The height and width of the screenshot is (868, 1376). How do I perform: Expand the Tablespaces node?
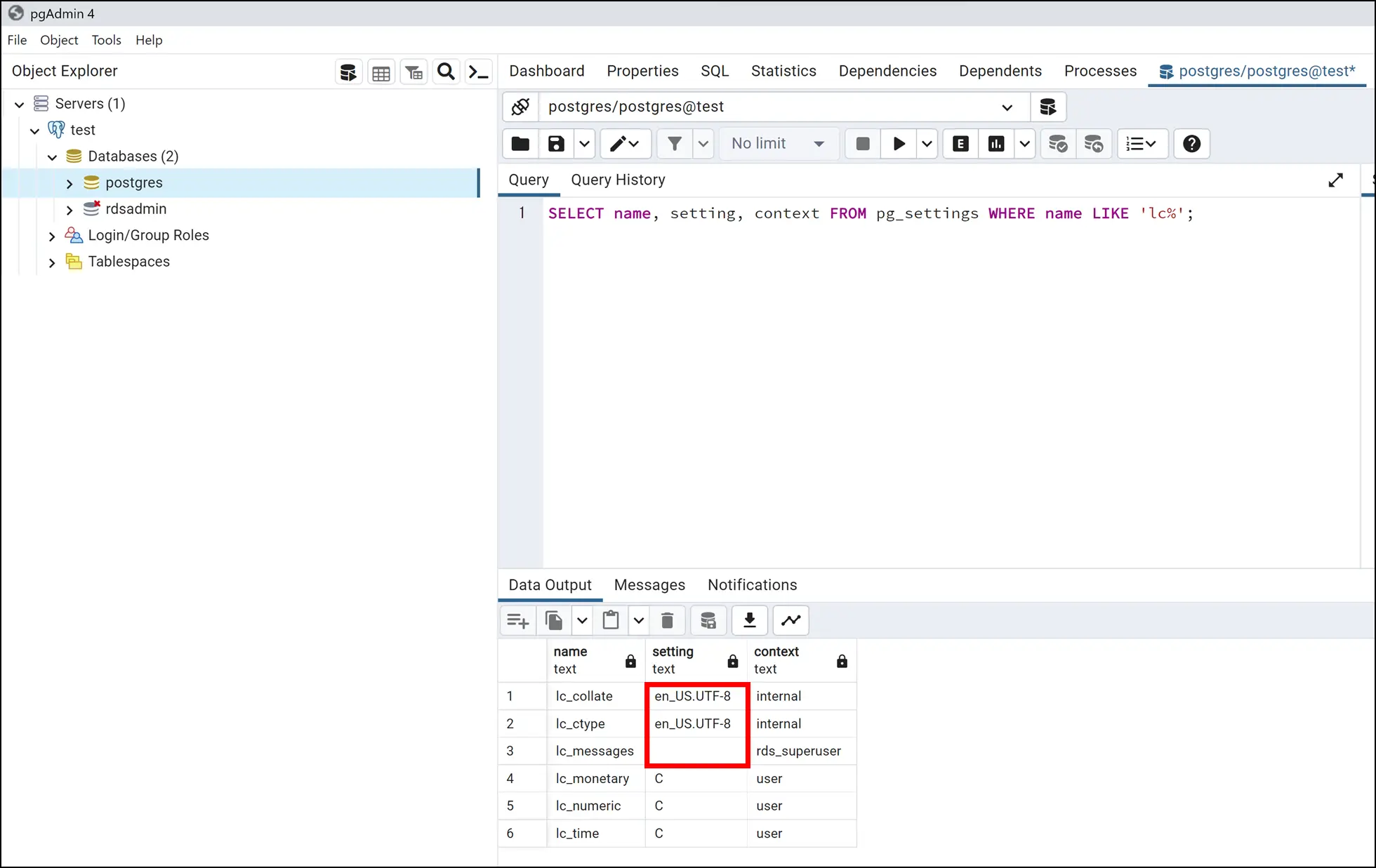coord(52,262)
